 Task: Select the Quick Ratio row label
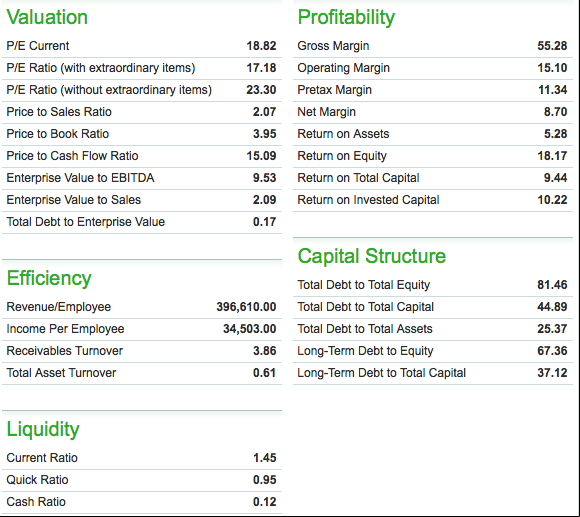coord(37,480)
